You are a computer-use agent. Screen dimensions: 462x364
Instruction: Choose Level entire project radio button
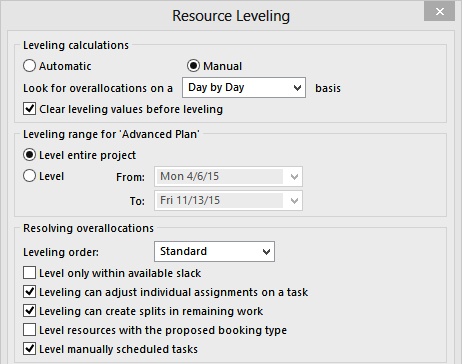pyautogui.click(x=29, y=155)
